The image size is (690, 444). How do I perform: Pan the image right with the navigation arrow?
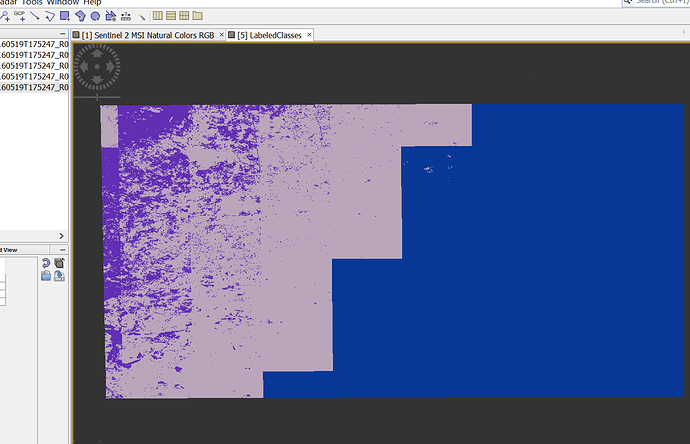tap(110, 67)
